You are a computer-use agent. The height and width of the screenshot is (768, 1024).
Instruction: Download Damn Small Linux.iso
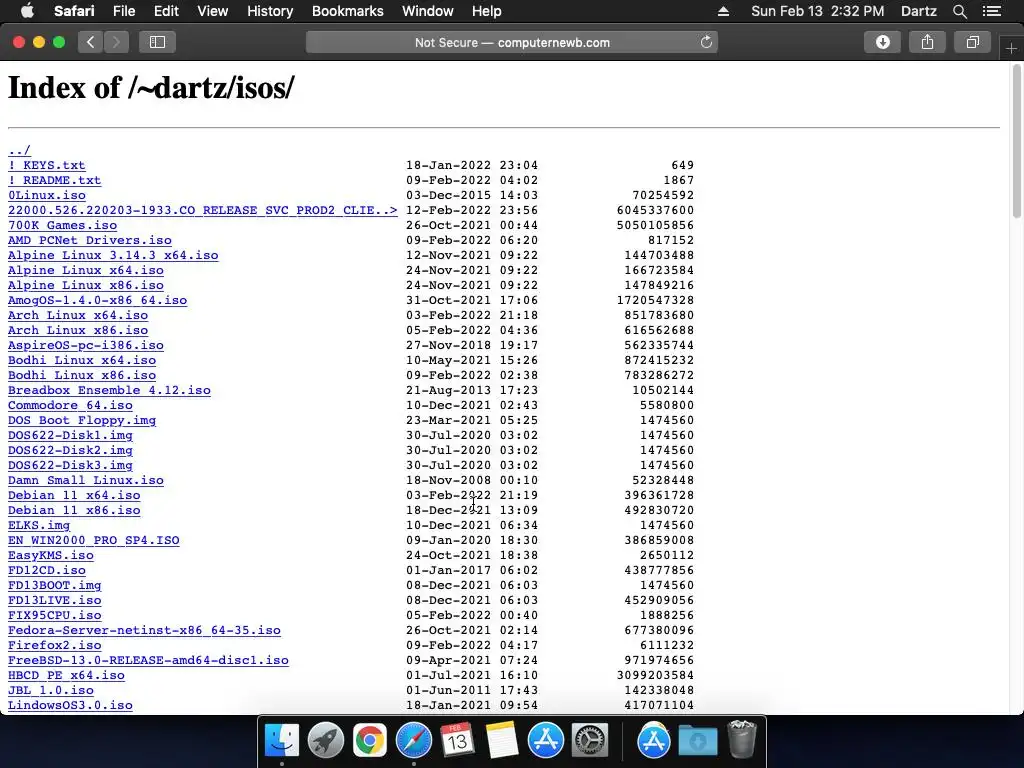pyautogui.click(x=86, y=481)
